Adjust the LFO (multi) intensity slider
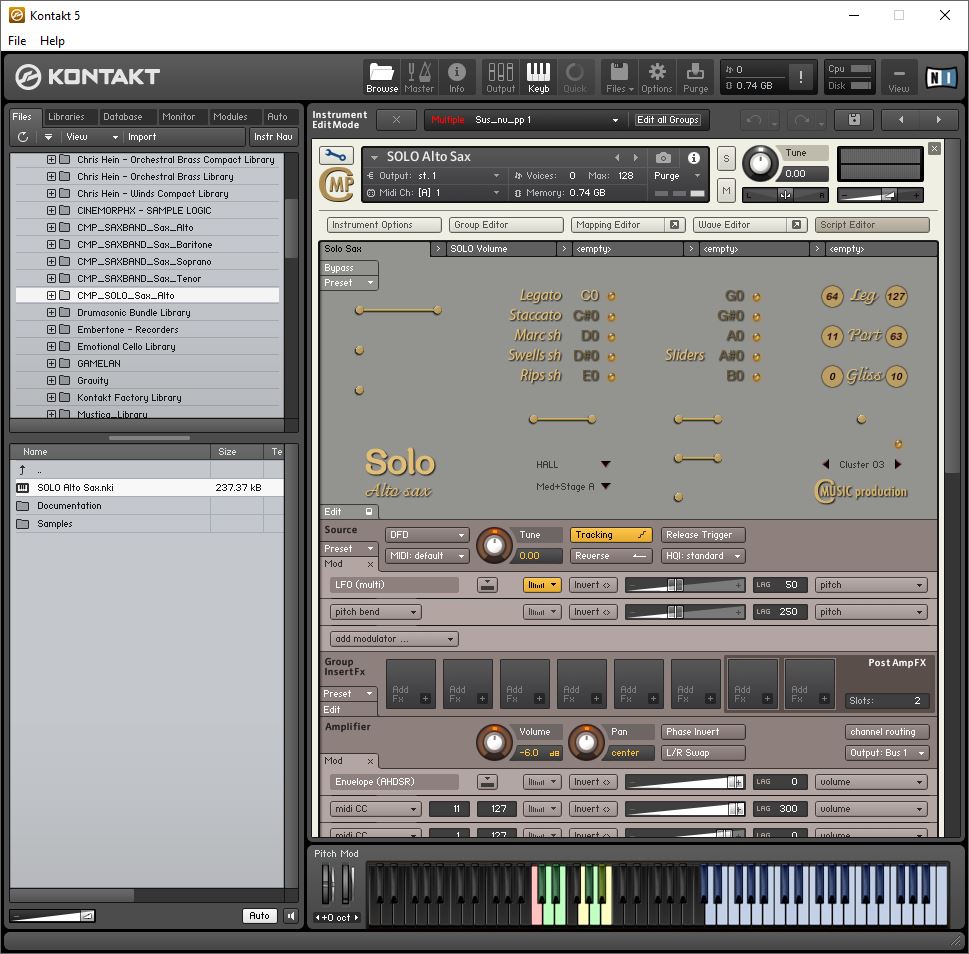The image size is (969, 954). (x=685, y=585)
